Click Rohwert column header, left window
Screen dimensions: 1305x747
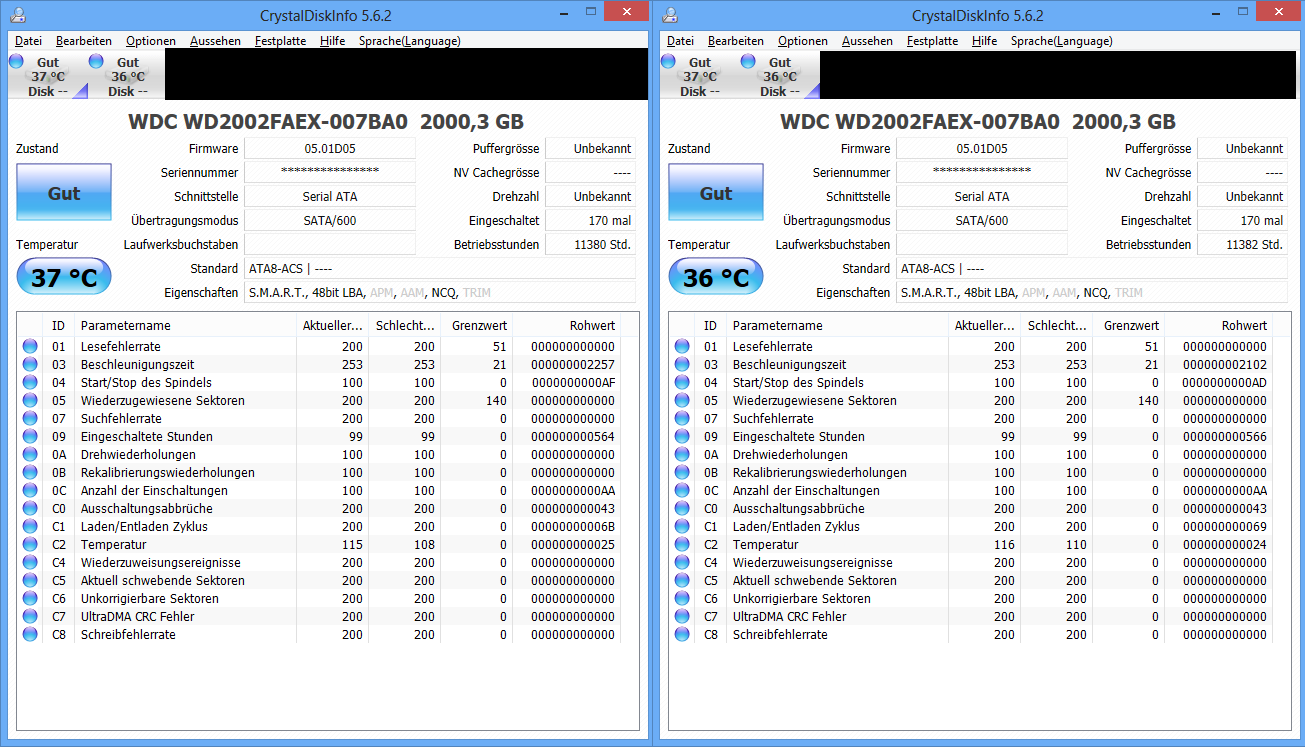click(568, 325)
